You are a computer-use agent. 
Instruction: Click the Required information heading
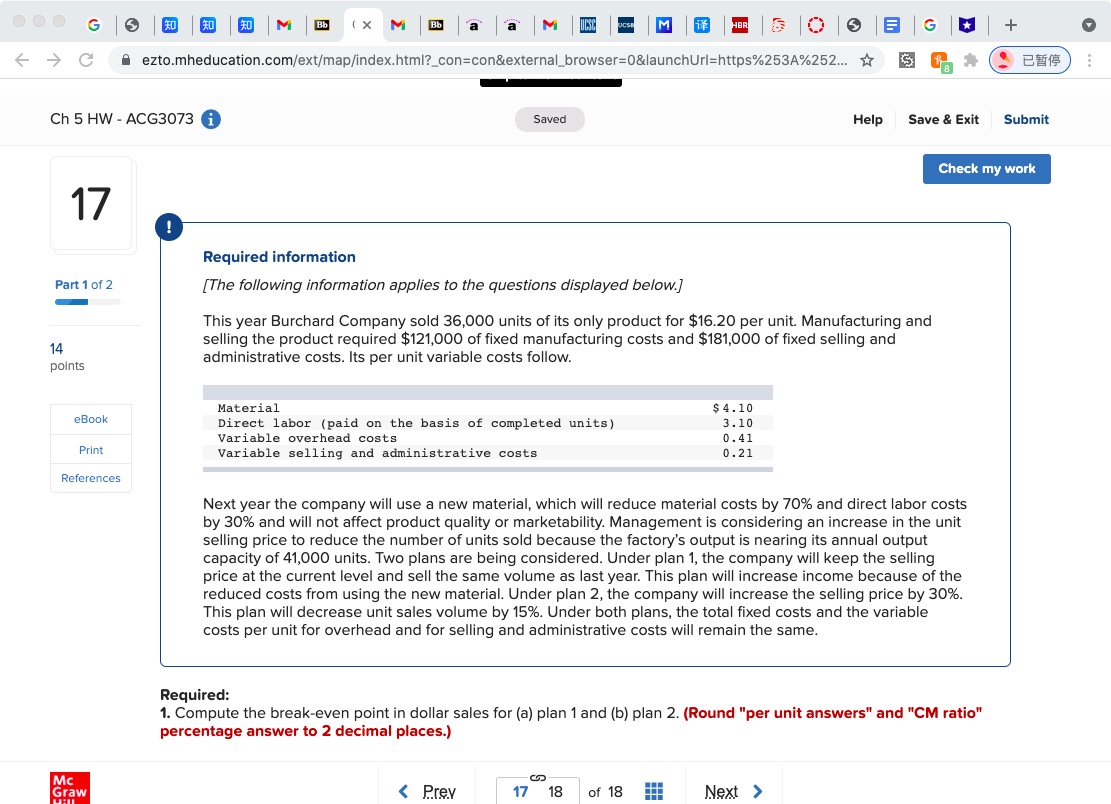(x=279, y=257)
